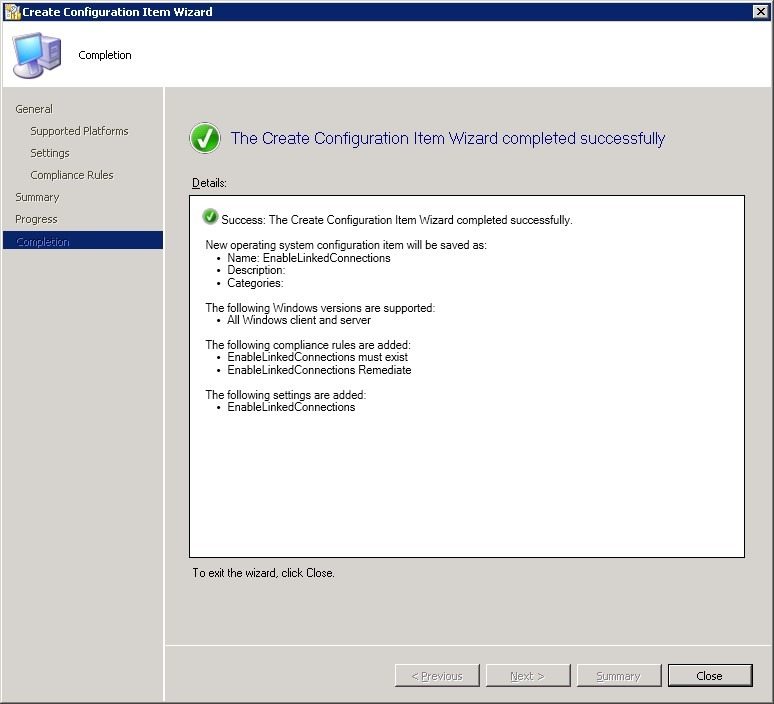Click 'Name: EnableLinkedConnections' line

pyautogui.click(x=309, y=258)
